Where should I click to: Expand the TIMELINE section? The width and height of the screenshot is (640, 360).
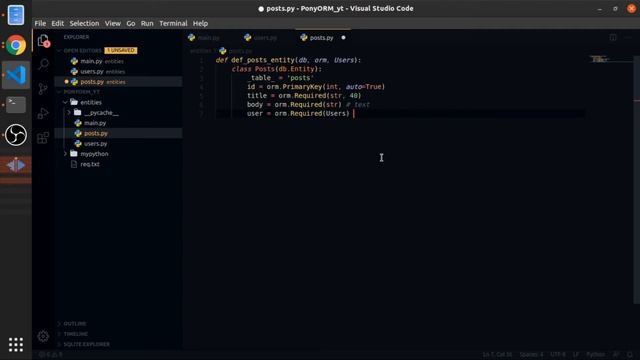[59, 334]
